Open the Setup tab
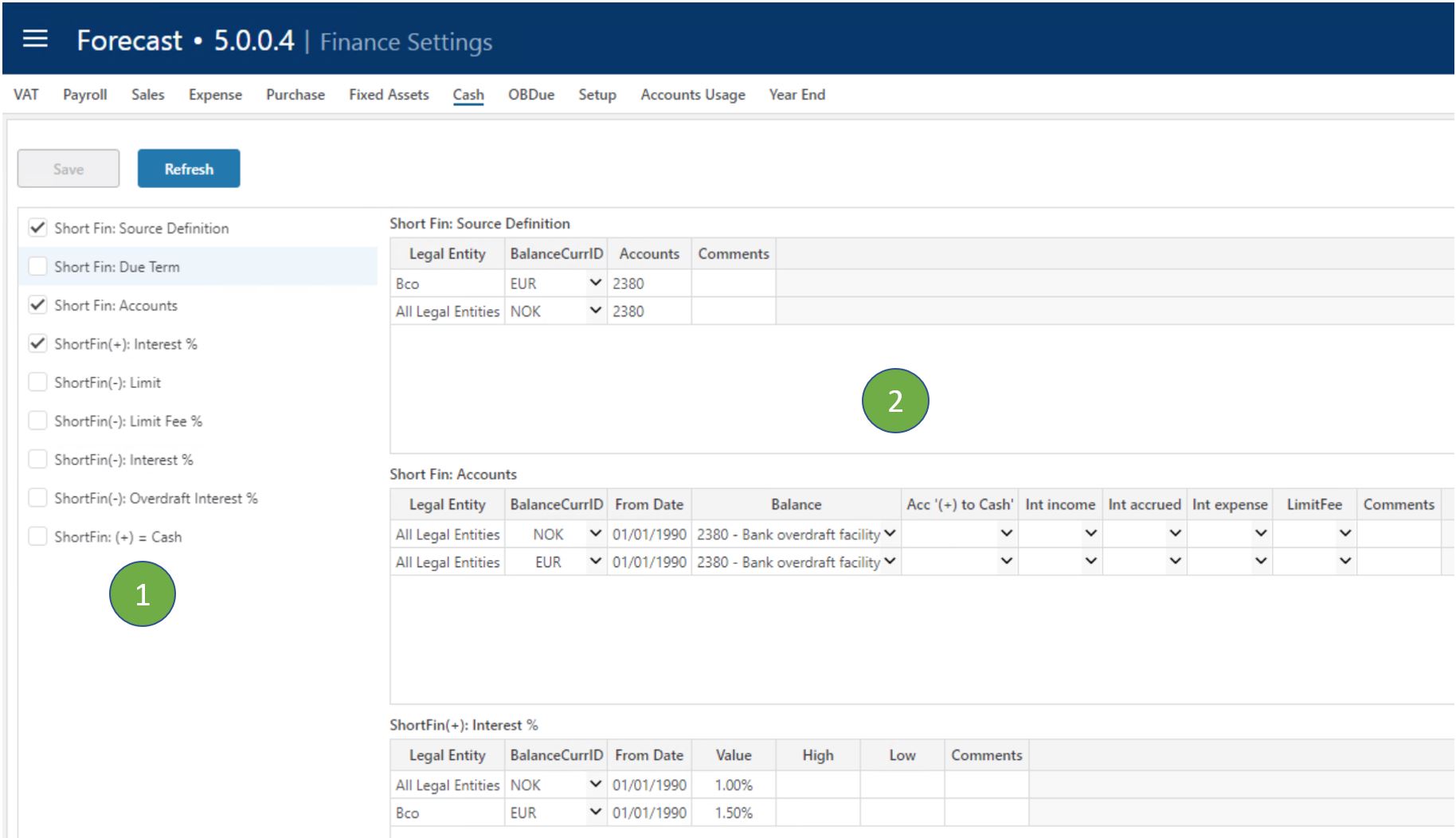This screenshot has height=838, width=1456. (596, 94)
